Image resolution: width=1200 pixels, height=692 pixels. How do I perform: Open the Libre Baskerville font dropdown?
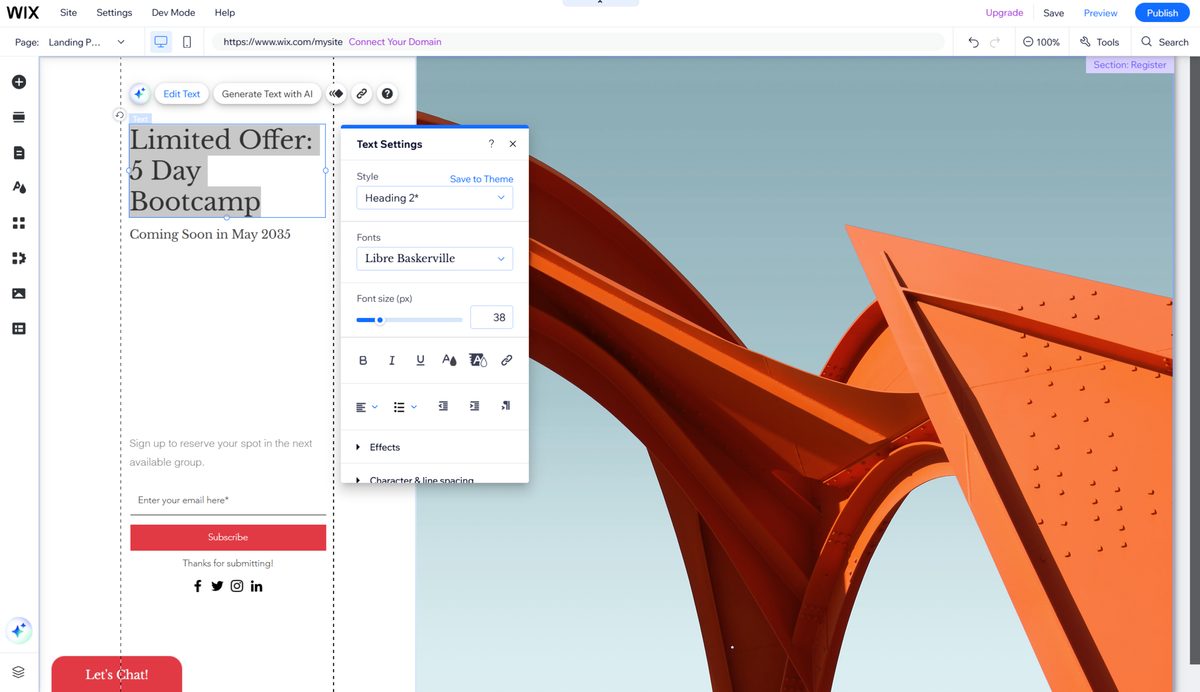tap(434, 258)
